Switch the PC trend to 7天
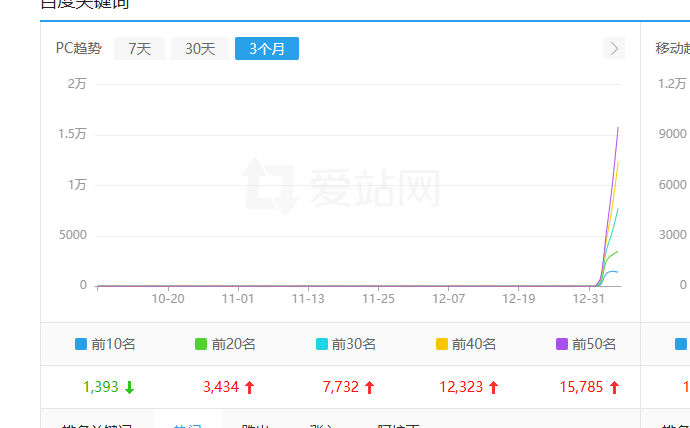Screen dimensions: 690x428 pos(139,48)
